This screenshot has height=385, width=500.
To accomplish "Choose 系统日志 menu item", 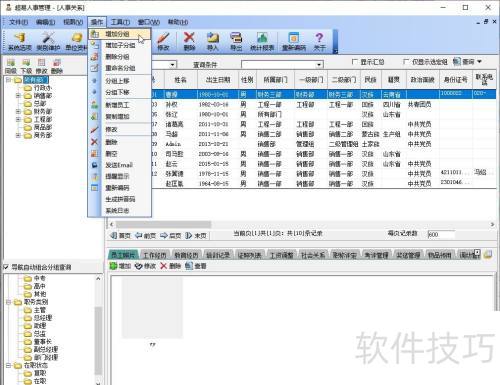I will (x=120, y=211).
